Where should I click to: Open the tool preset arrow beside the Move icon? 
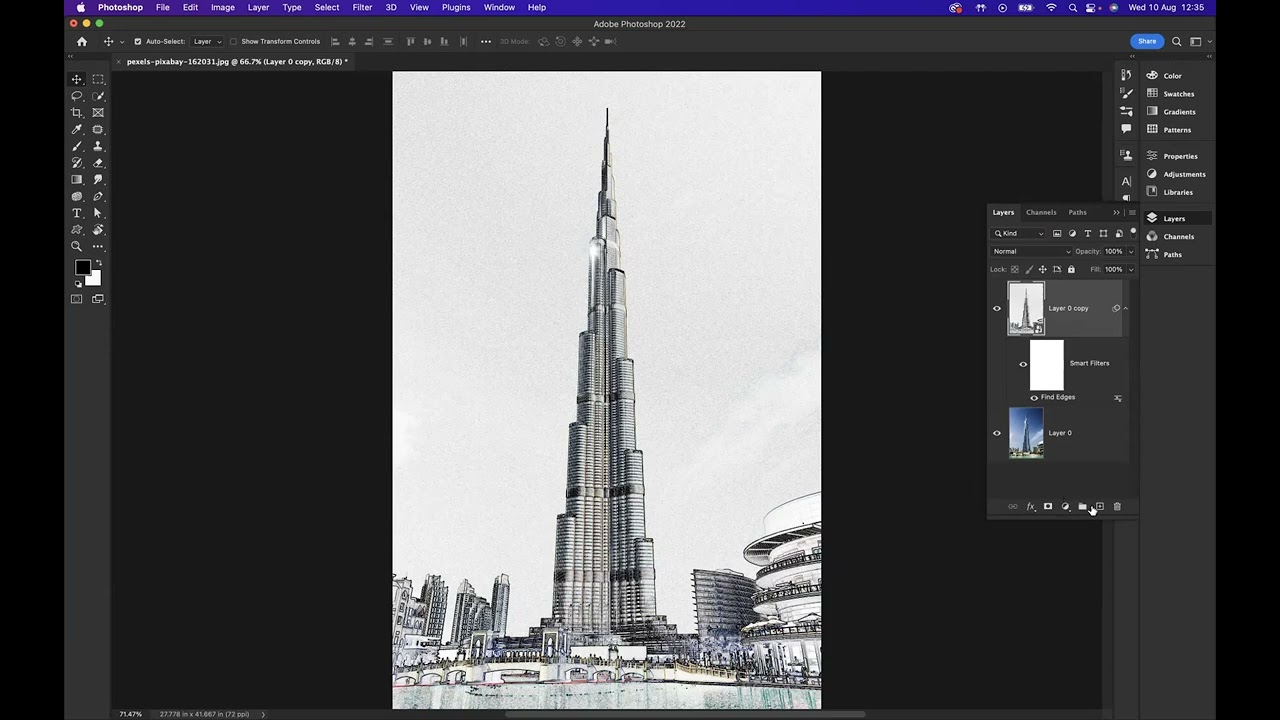123,41
